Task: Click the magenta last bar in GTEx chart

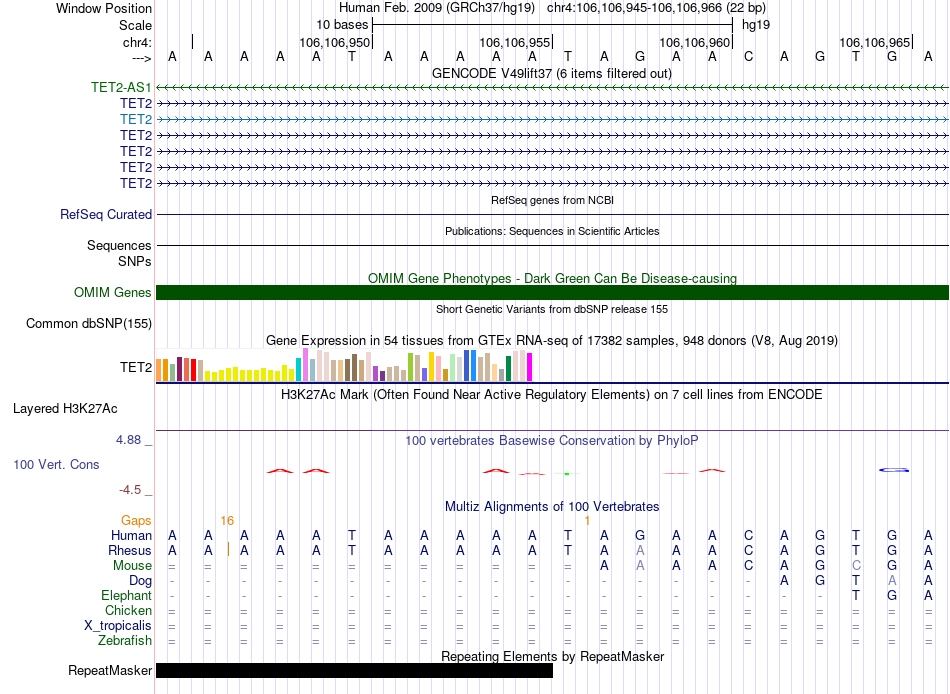Action: (x=529, y=367)
